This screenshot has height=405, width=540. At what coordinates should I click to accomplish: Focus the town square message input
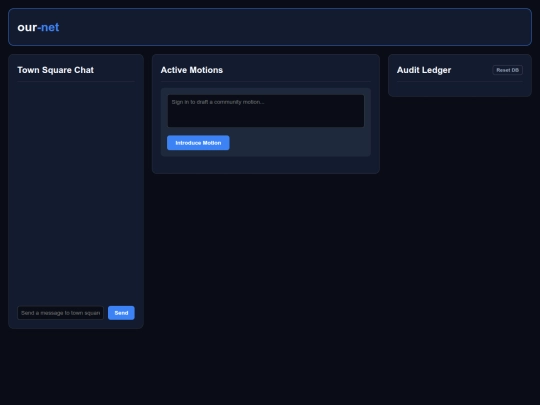[60, 313]
